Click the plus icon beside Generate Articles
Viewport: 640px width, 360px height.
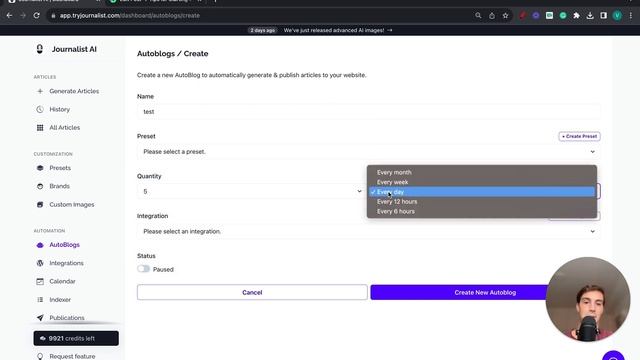click(x=40, y=91)
